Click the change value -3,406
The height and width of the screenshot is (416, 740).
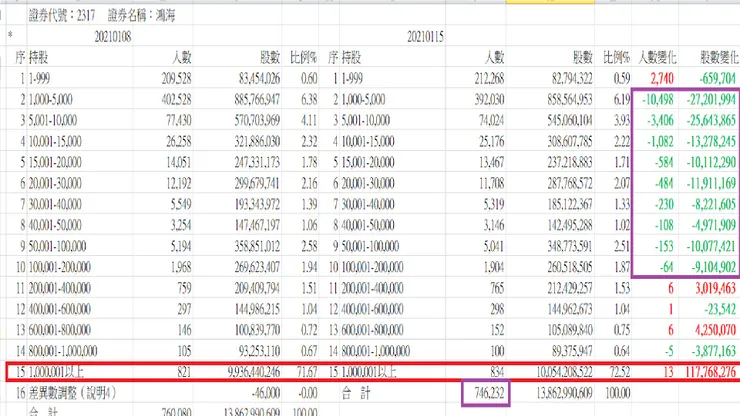[x=660, y=120]
